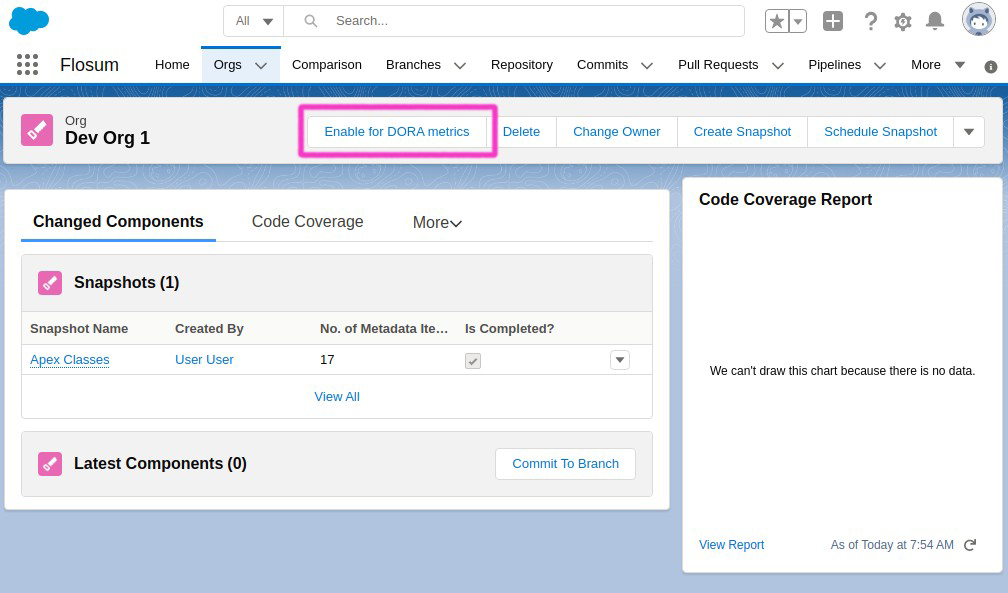Viewport: 1008px width, 593px height.
Task: Focus the global search field
Action: [530, 21]
